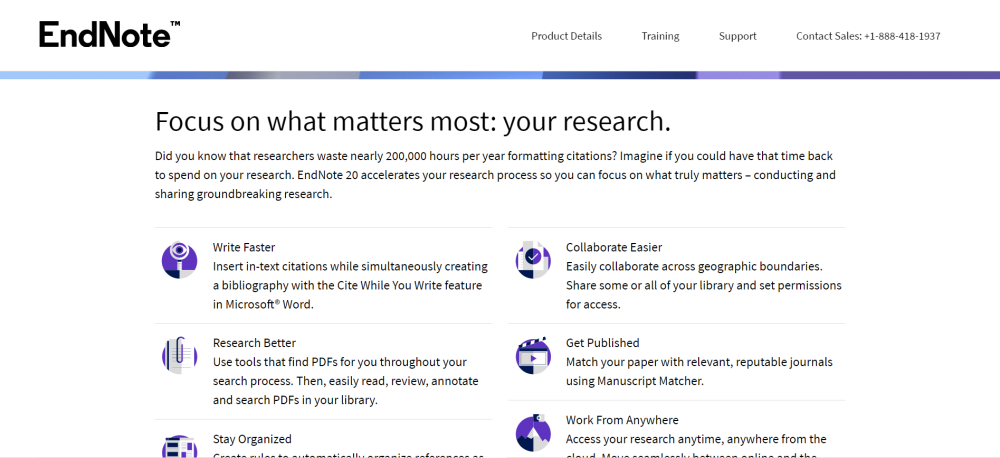
Task: Select the Stay Organized heading
Action: (x=252, y=439)
